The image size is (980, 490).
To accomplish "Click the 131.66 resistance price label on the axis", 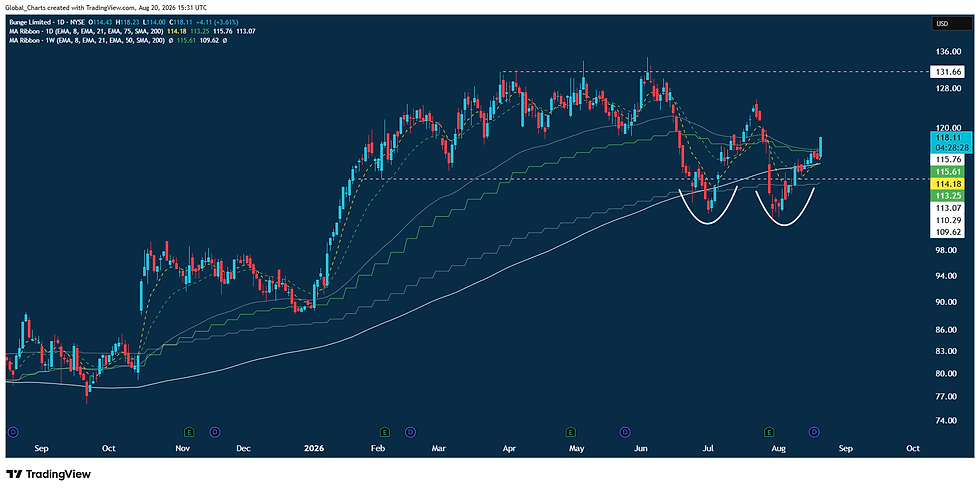I will pyautogui.click(x=949, y=72).
